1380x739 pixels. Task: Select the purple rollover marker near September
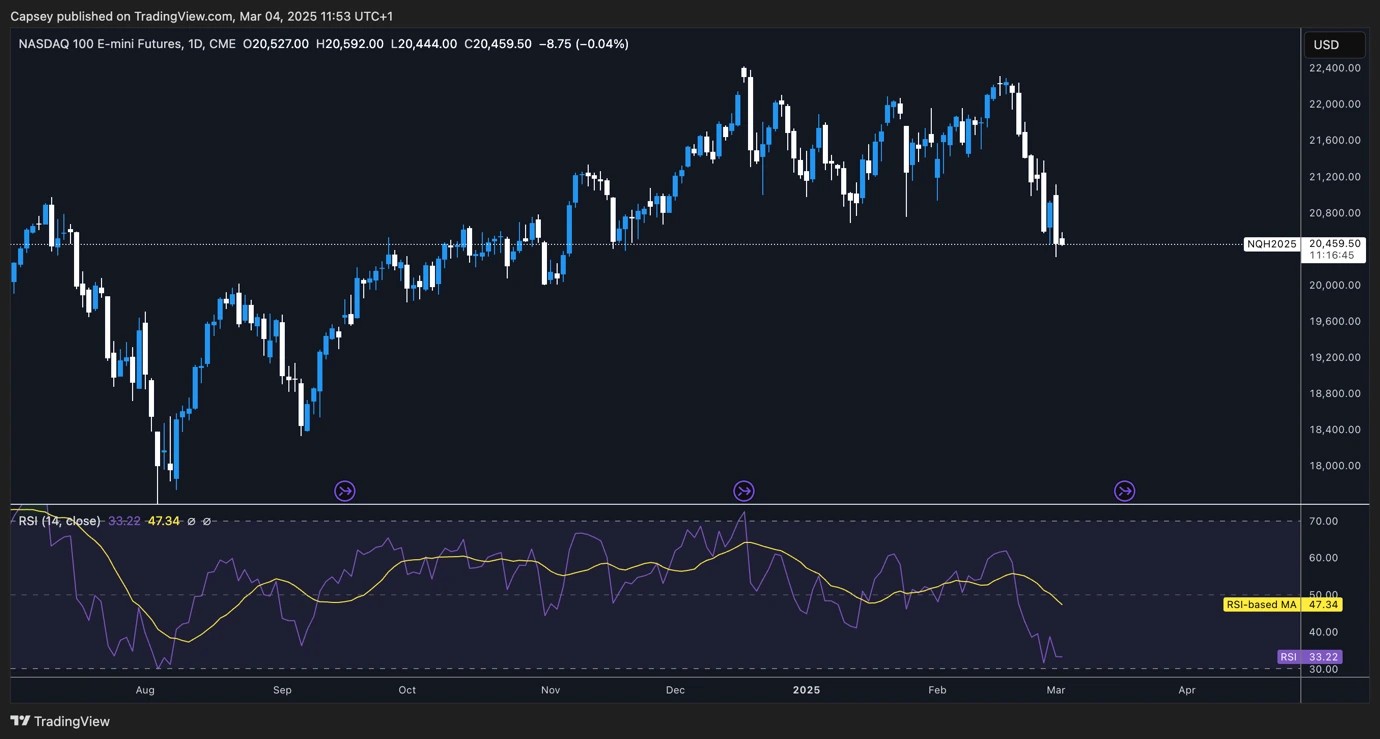344,491
